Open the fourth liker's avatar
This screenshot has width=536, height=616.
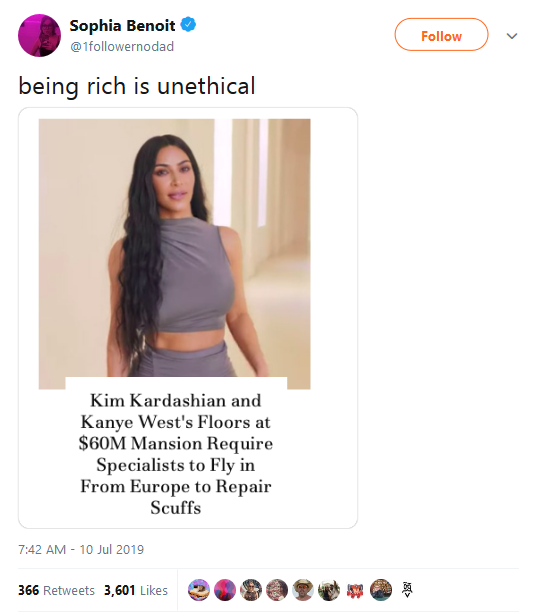[x=277, y=590]
